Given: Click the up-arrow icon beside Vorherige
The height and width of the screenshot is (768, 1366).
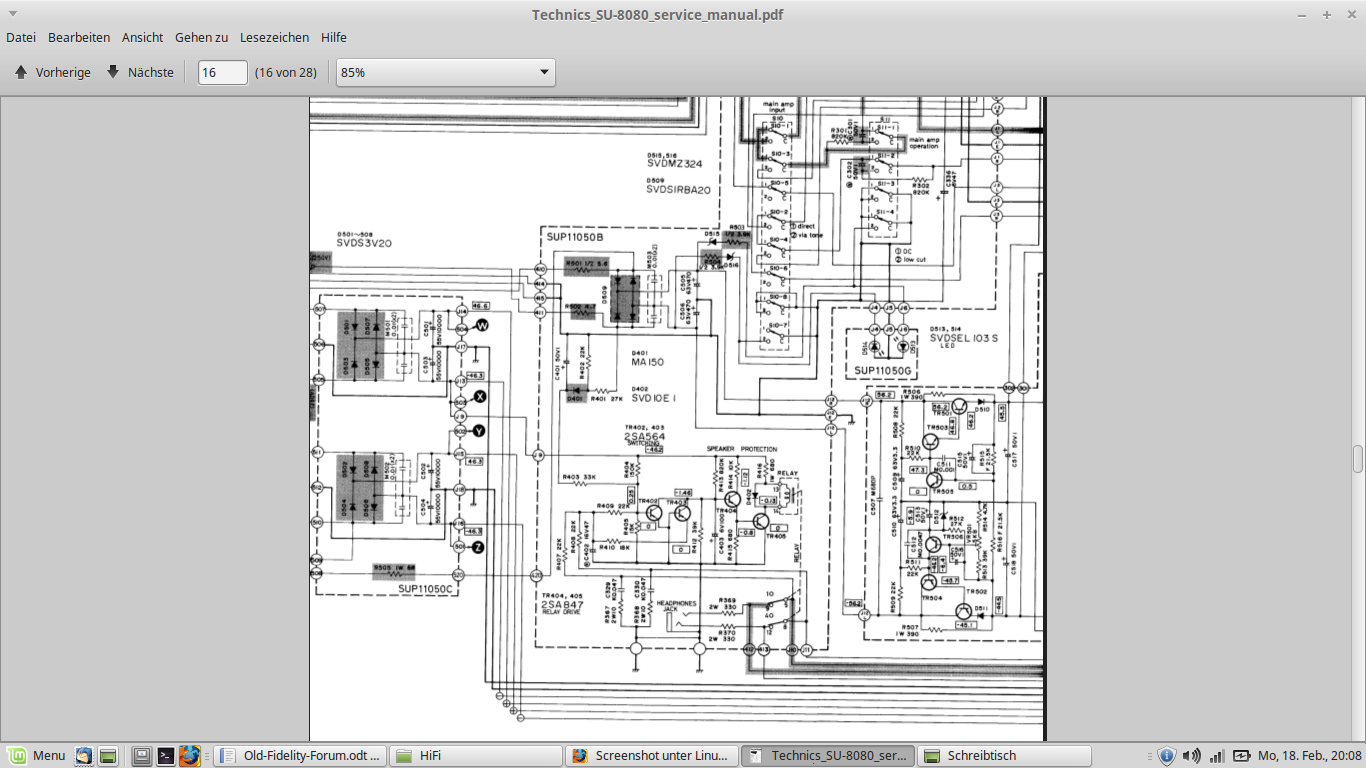Looking at the screenshot, I should pyautogui.click(x=21, y=72).
